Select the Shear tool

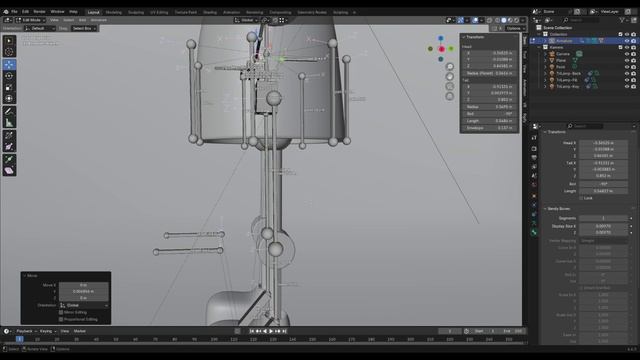click(9, 171)
